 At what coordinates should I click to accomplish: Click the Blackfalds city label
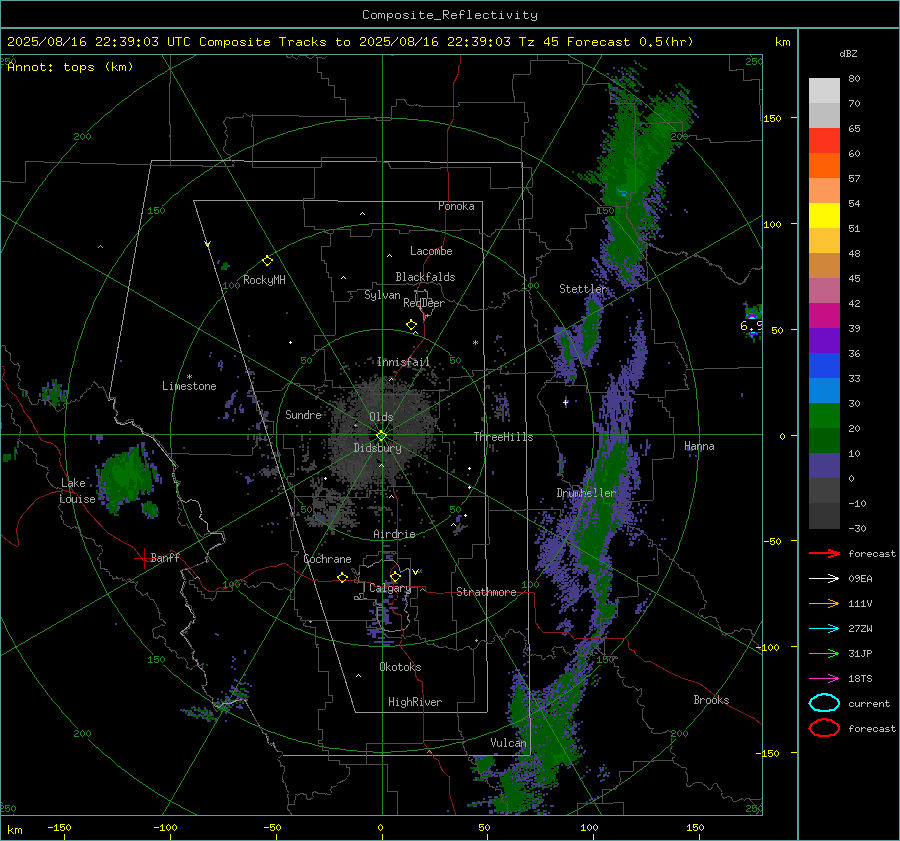(425, 277)
